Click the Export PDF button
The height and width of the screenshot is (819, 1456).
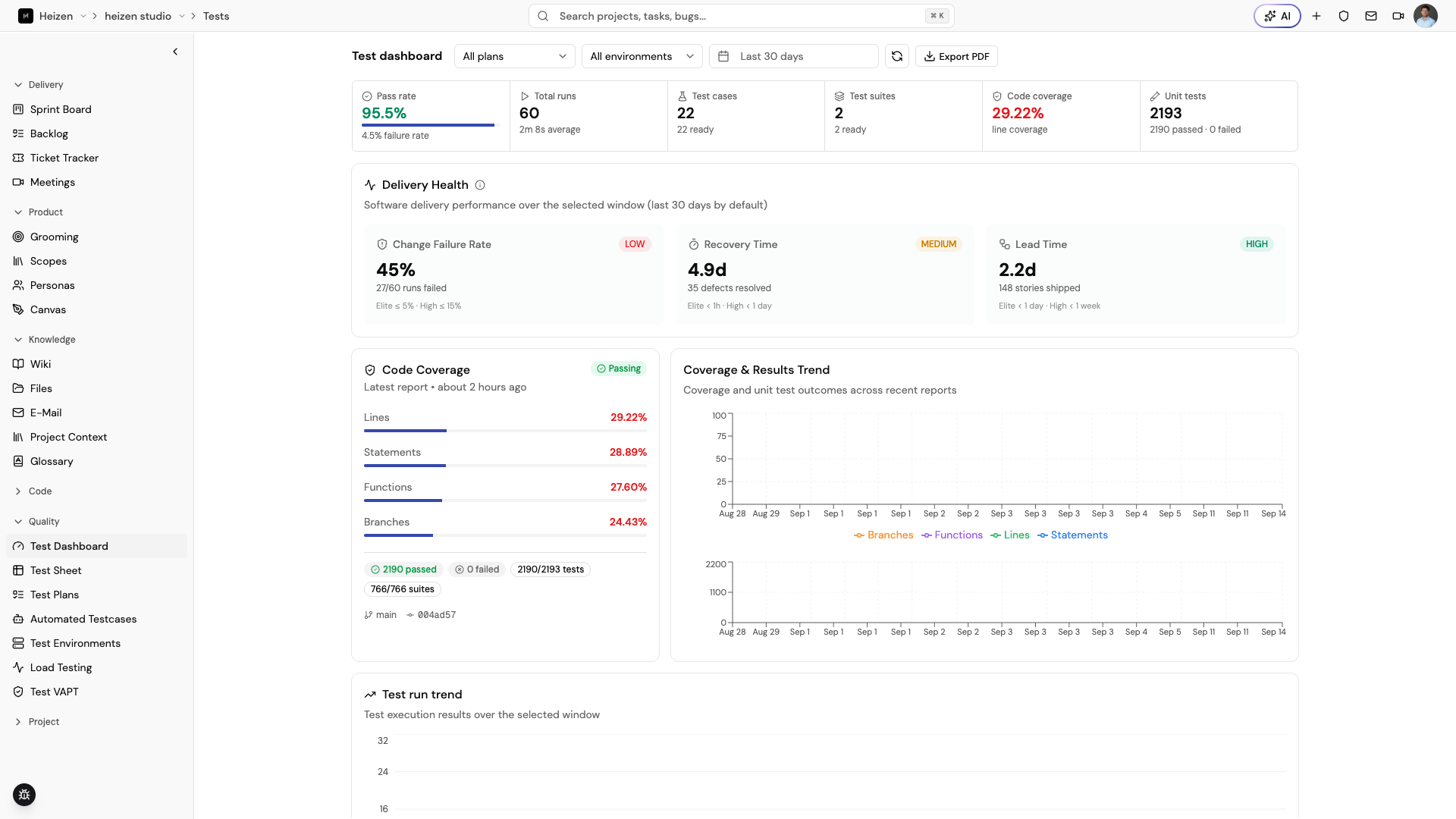956,56
